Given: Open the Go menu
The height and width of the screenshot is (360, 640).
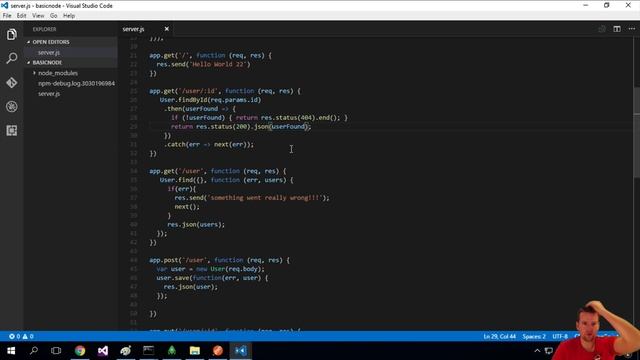Looking at the screenshot, I should 53,16.
